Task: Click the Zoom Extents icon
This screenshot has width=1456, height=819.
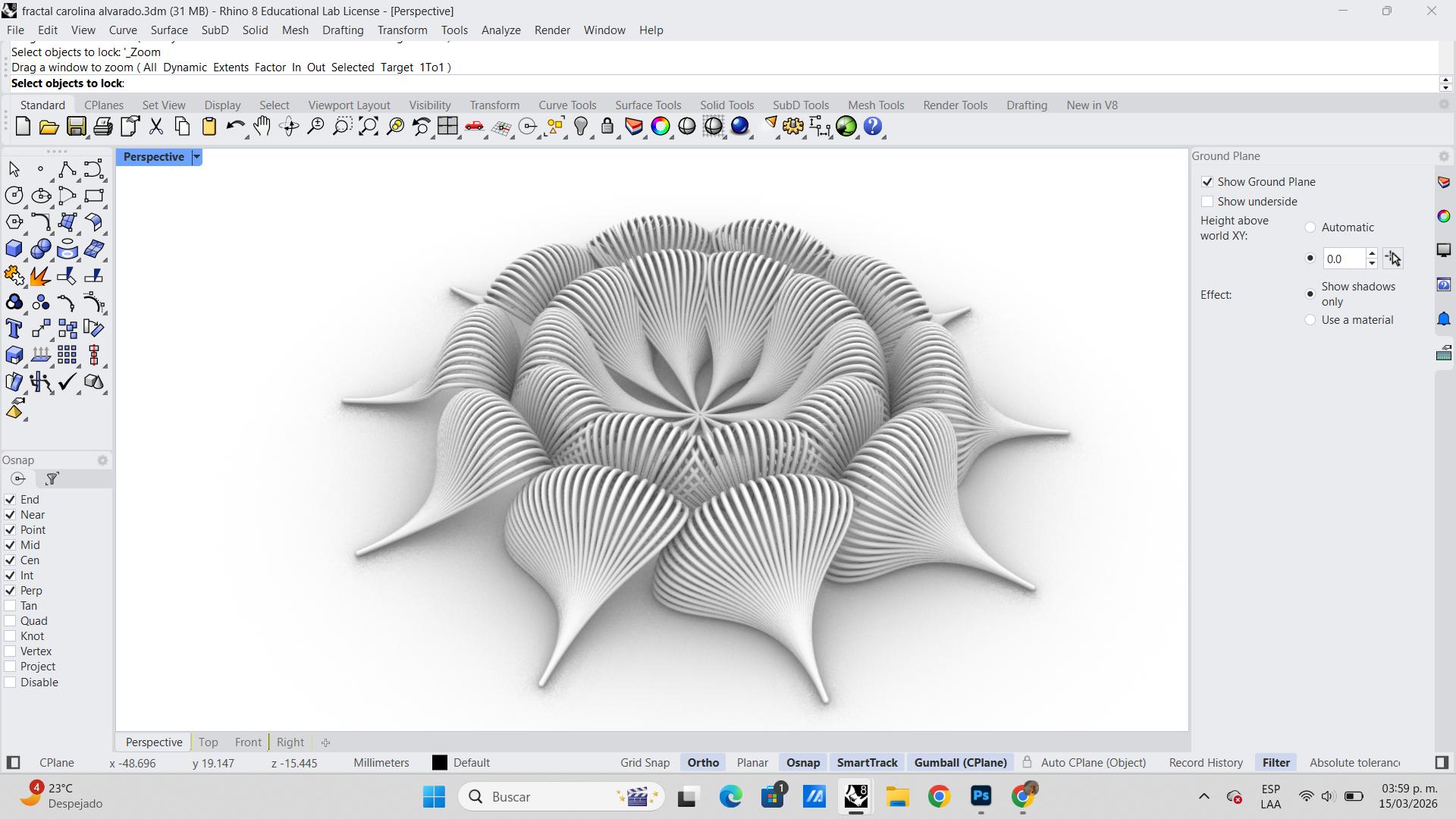Action: click(368, 127)
